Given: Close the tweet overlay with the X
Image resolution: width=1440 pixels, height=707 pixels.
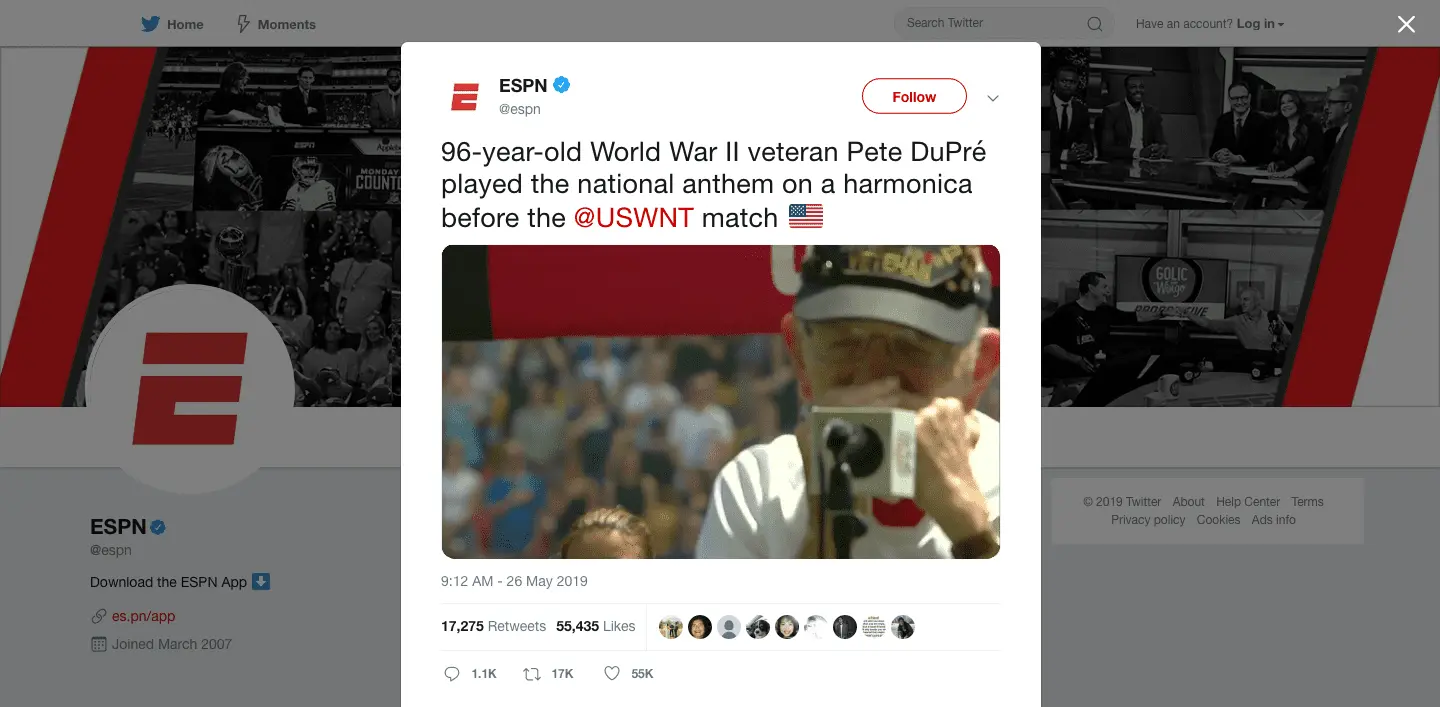Looking at the screenshot, I should pos(1406,24).
